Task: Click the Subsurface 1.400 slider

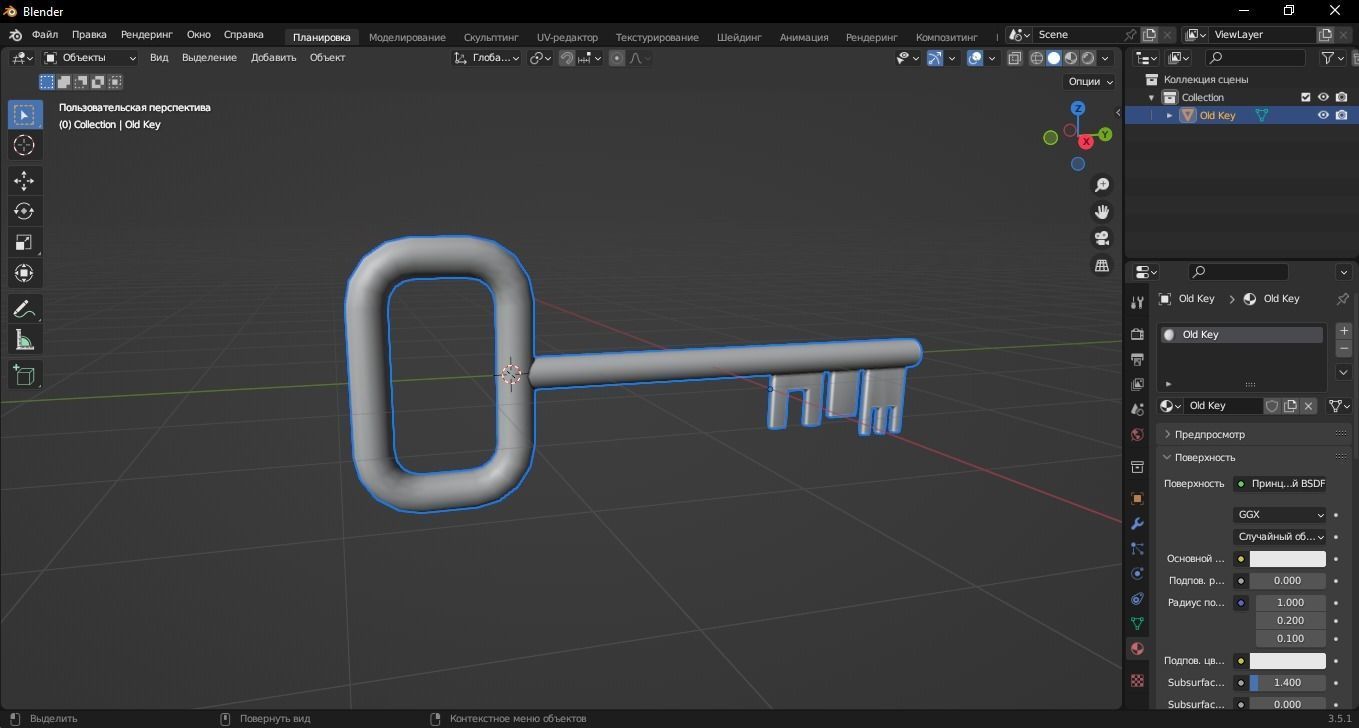Action: coord(1287,683)
